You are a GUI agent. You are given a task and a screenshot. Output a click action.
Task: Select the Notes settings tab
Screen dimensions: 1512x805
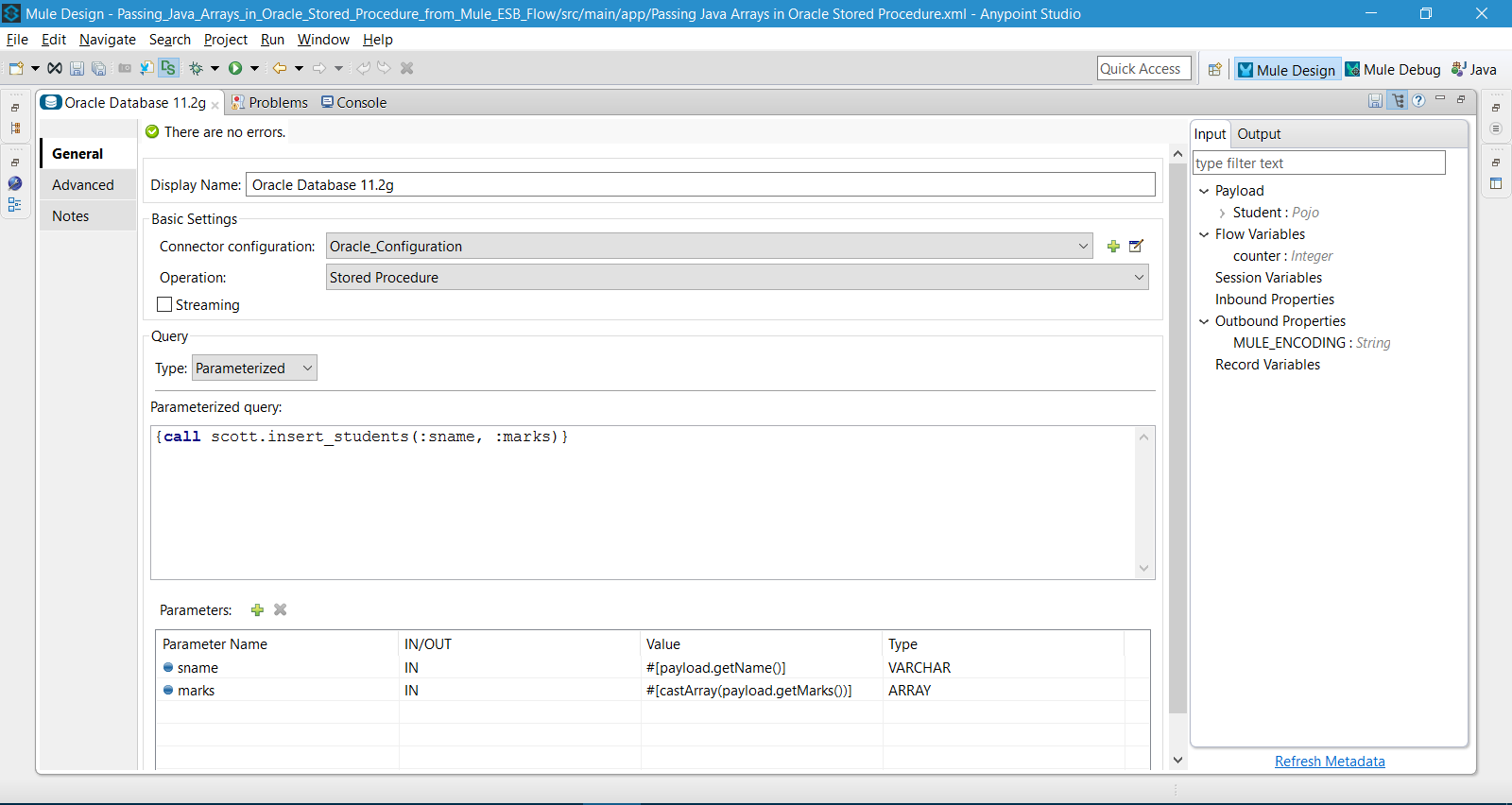88,216
